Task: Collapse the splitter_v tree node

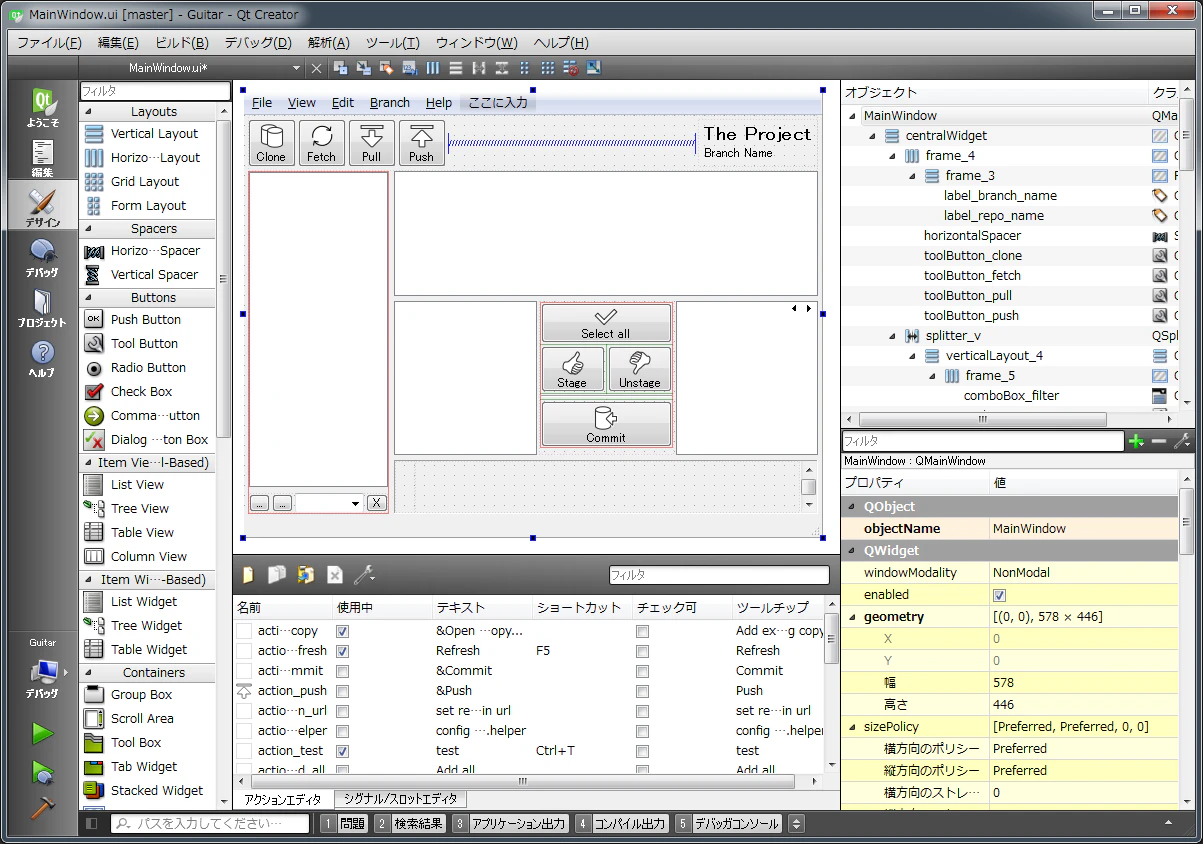Action: [893, 336]
